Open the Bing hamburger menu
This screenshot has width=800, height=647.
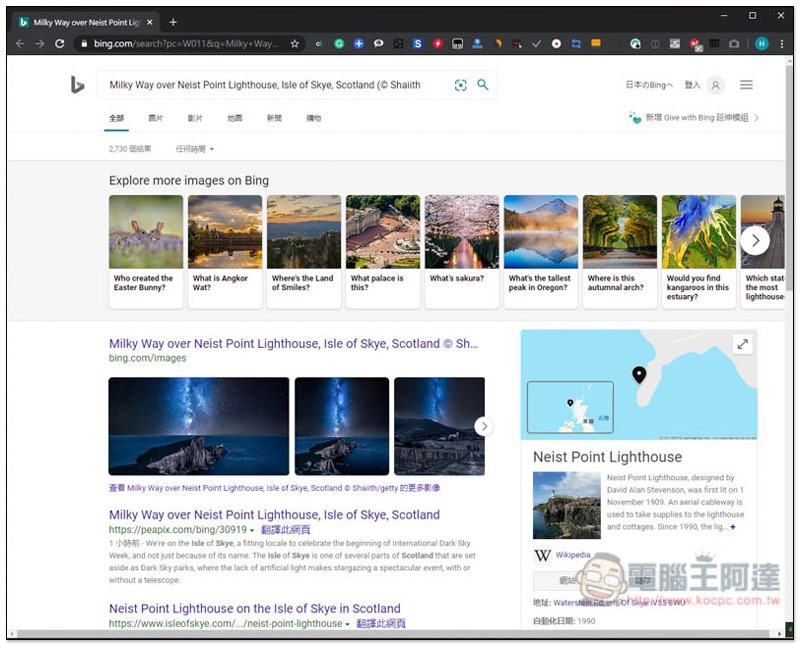[746, 86]
